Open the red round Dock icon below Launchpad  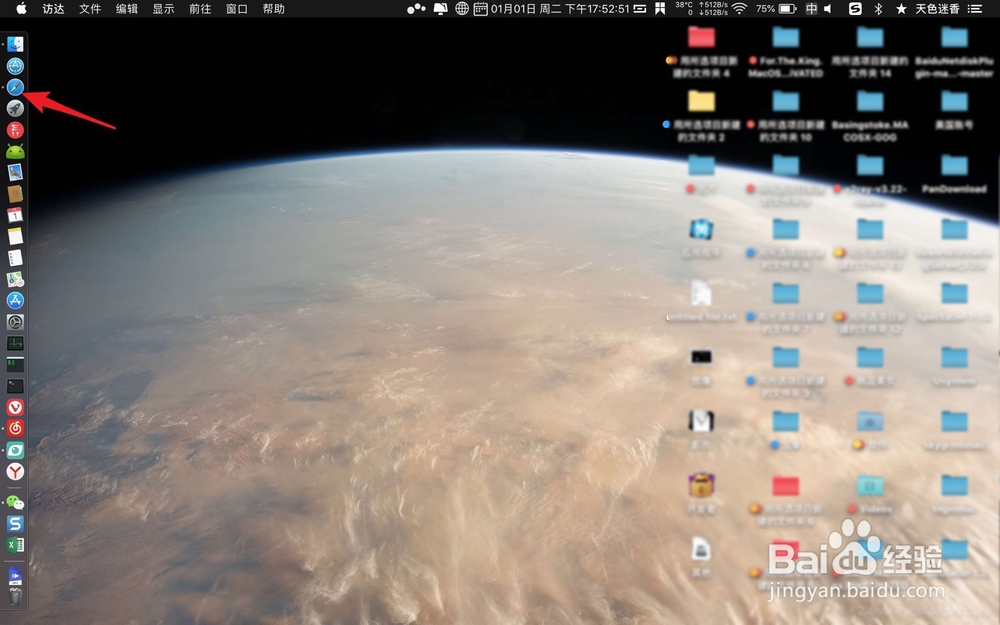tap(15, 130)
